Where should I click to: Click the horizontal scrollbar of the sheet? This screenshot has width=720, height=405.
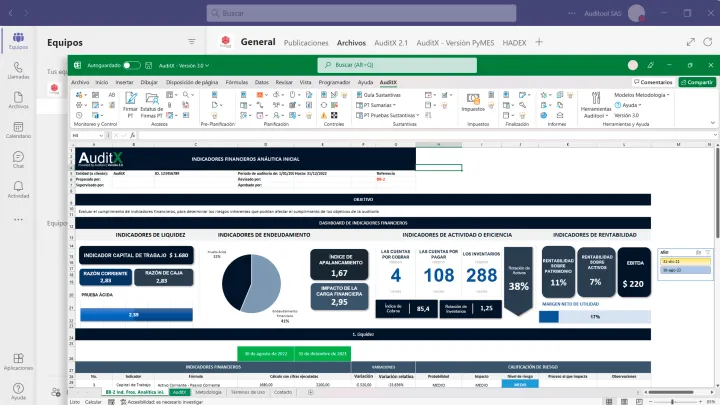pyautogui.click(x=671, y=392)
